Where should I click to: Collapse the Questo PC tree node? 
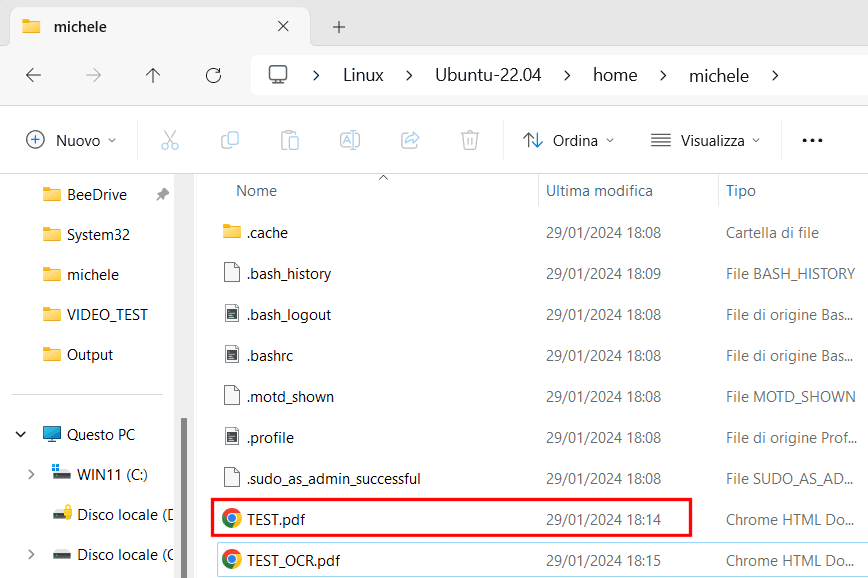point(20,435)
